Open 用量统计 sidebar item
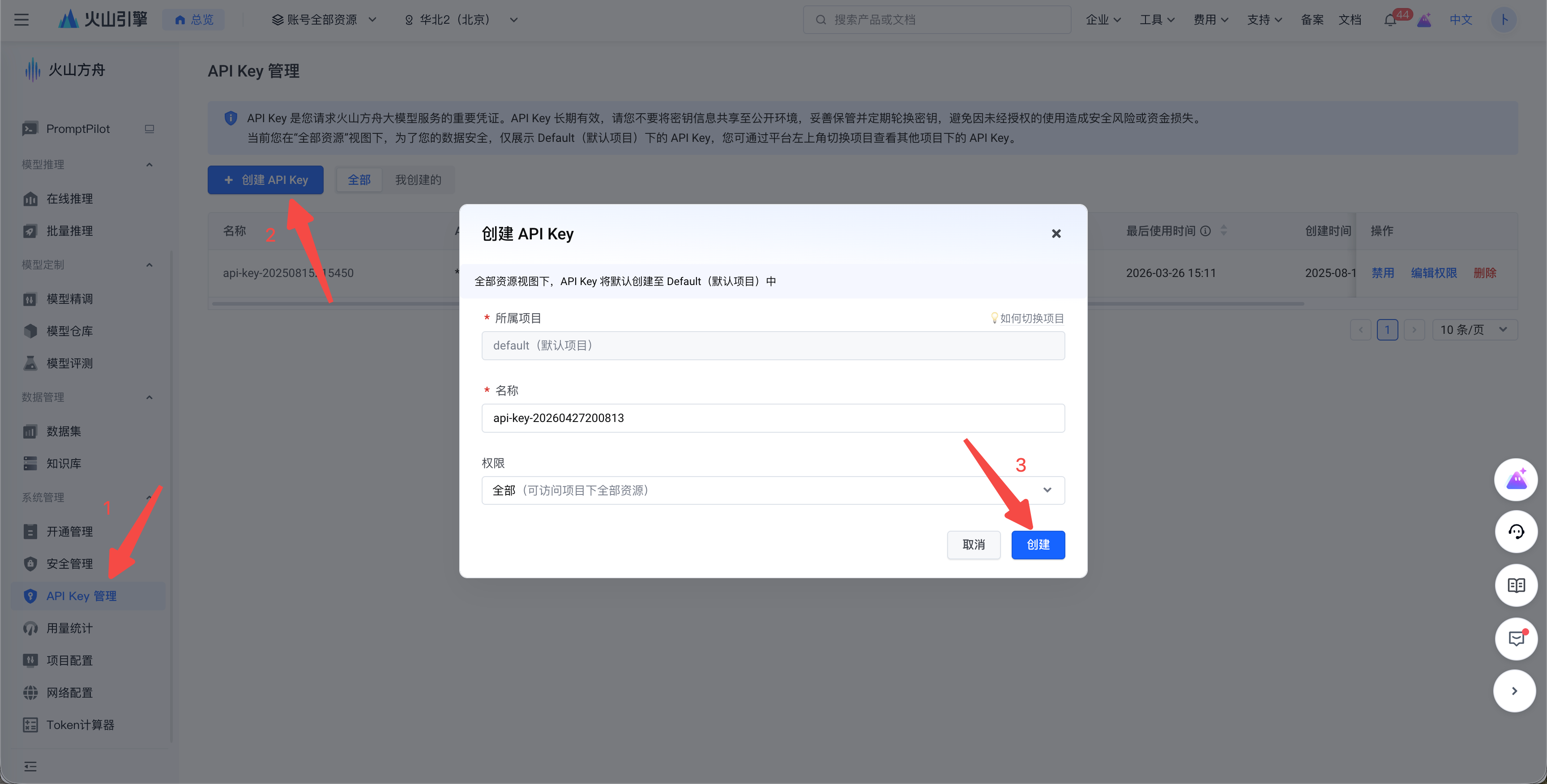1547x784 pixels. pos(70,629)
